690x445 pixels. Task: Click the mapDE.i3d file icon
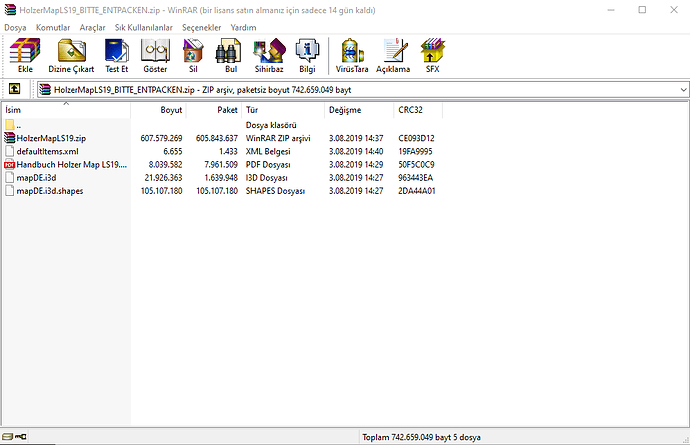[10, 177]
